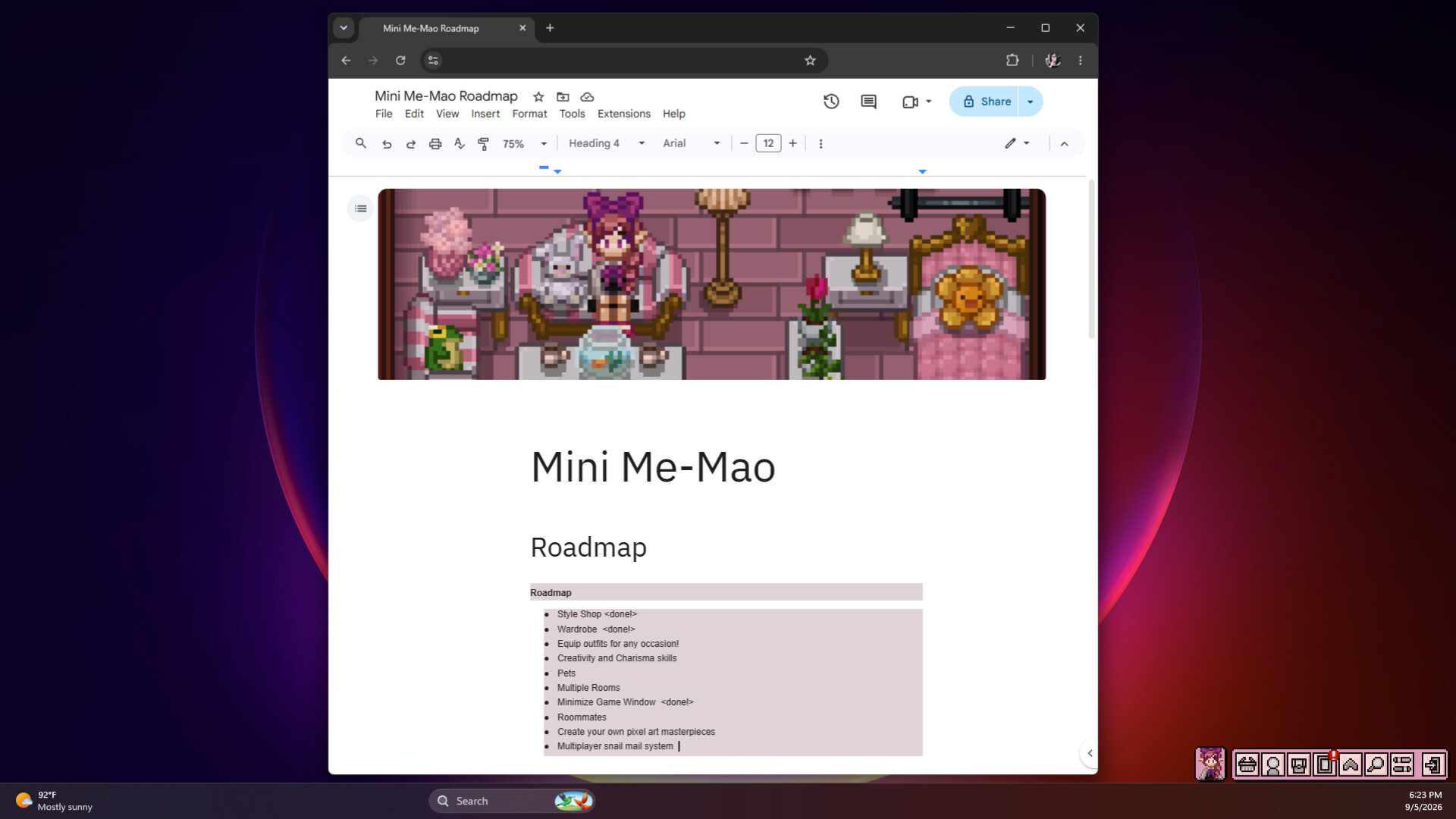Viewport: 1456px width, 819px height.
Task: Open the Tools menu
Action: coord(573,114)
